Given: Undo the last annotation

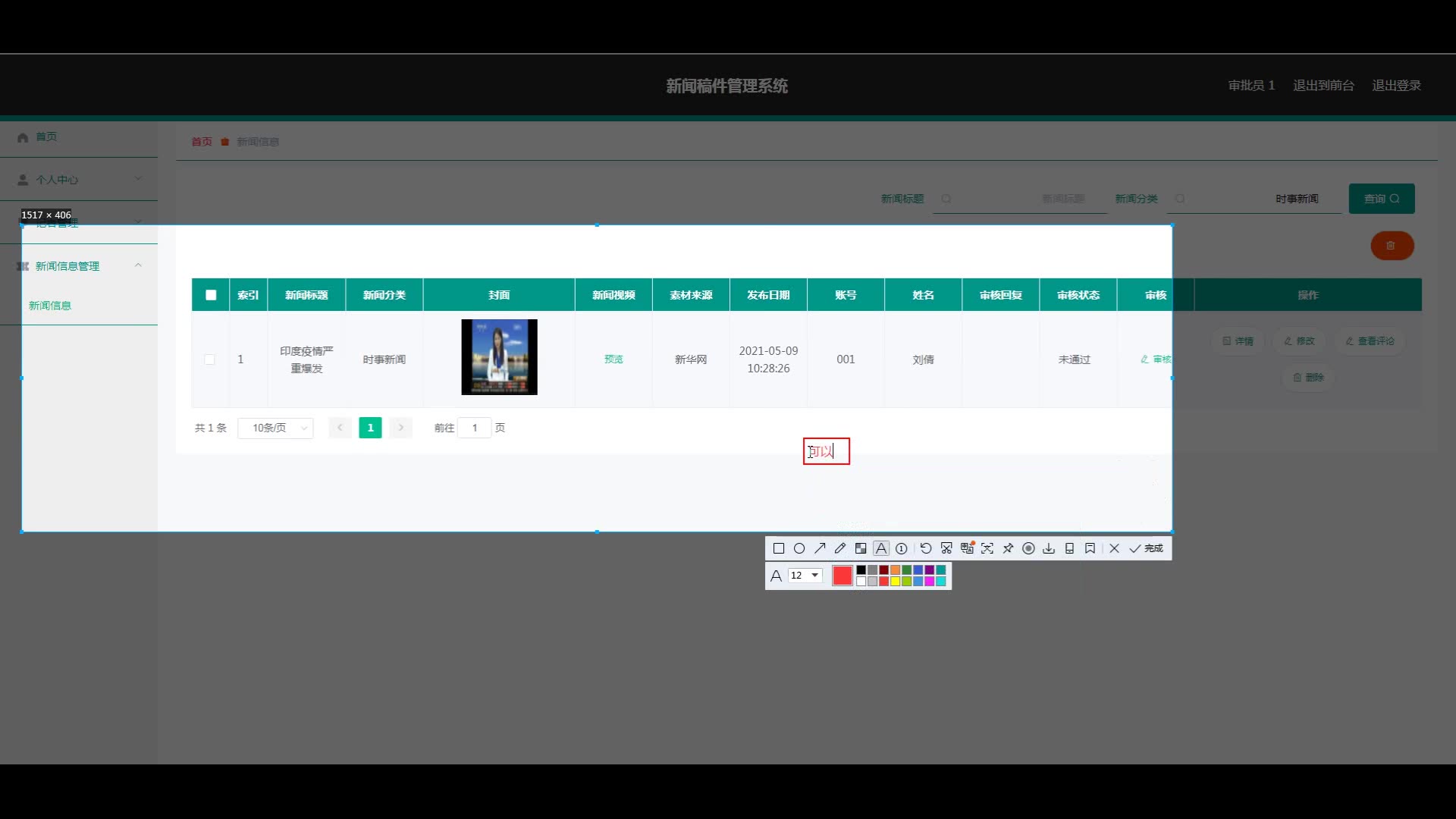Looking at the screenshot, I should [926, 548].
